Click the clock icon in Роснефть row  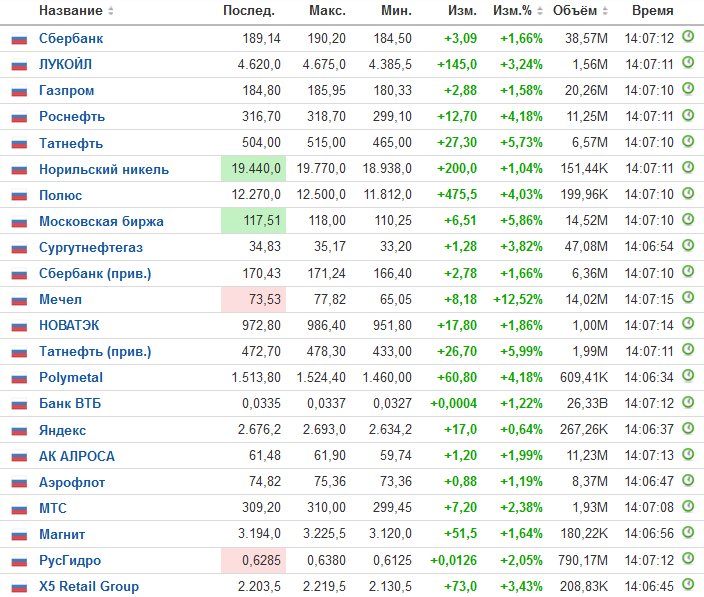(x=688, y=115)
